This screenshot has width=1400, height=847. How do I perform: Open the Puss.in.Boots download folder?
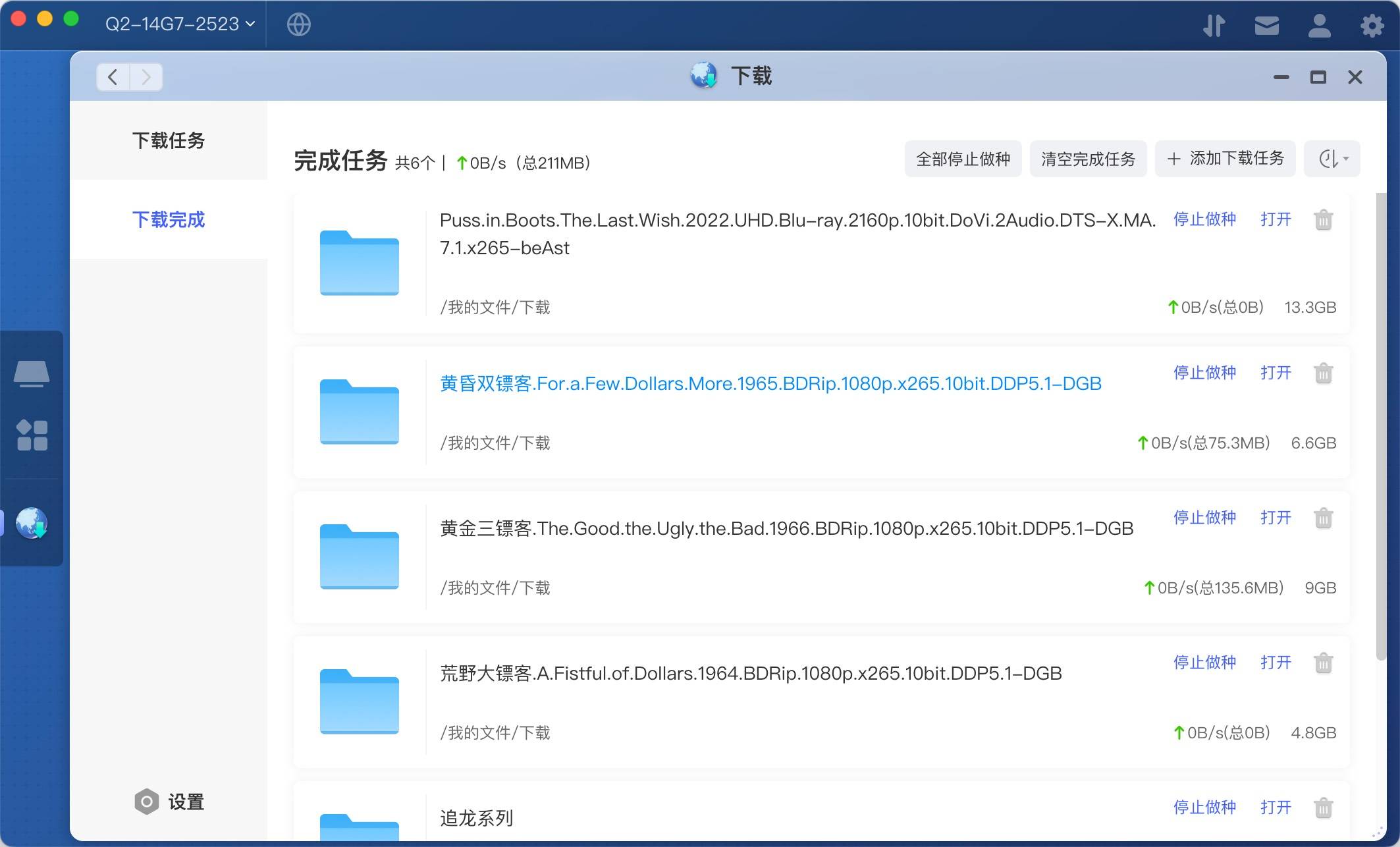click(1276, 219)
